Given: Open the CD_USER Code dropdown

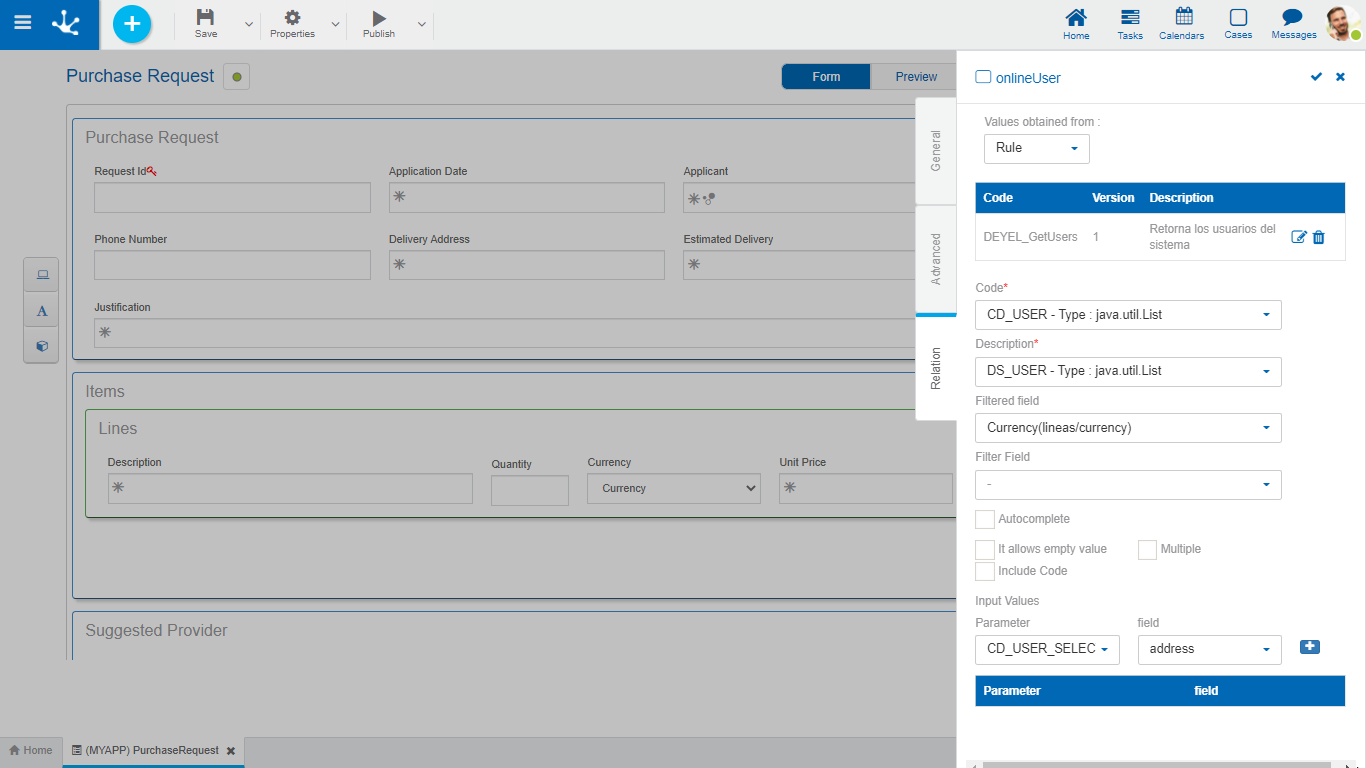Looking at the screenshot, I should pos(1127,315).
